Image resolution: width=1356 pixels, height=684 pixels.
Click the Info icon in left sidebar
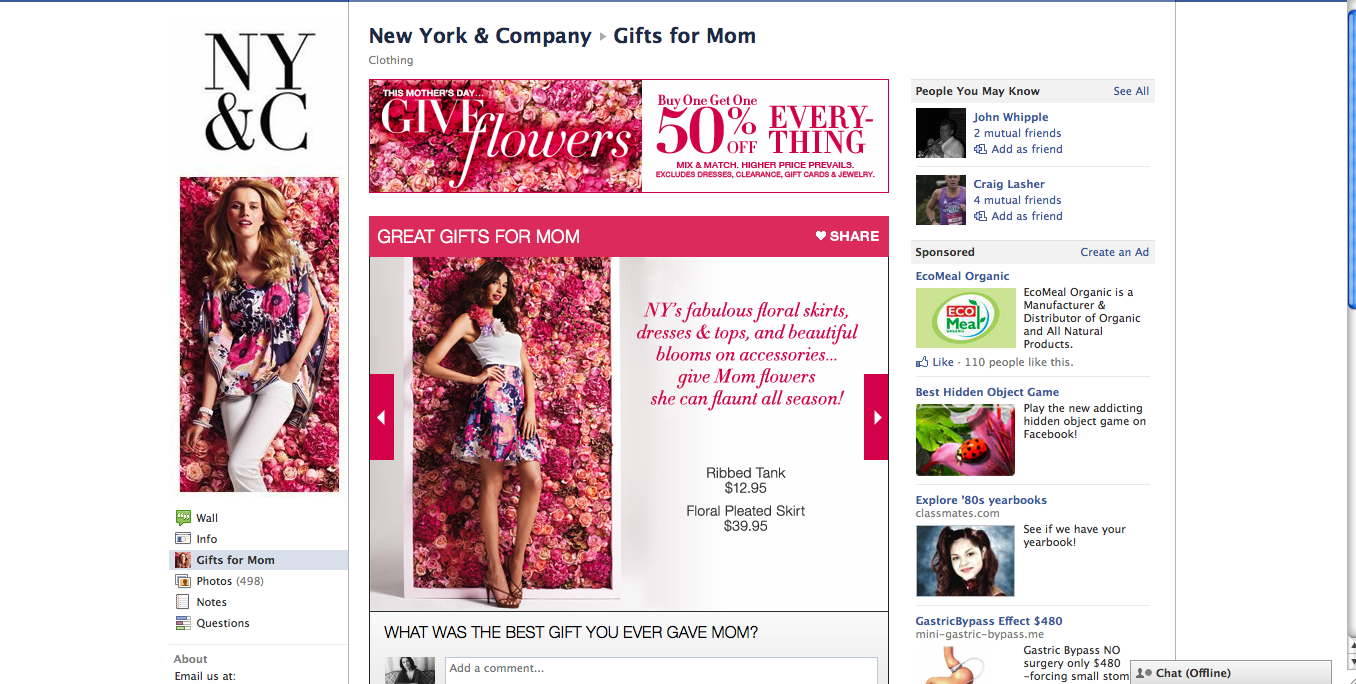click(183, 539)
